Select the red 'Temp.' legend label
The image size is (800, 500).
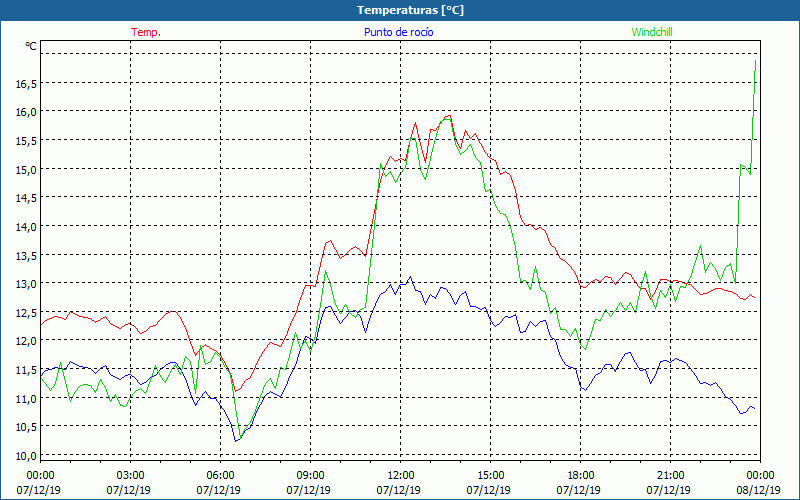tap(146, 32)
